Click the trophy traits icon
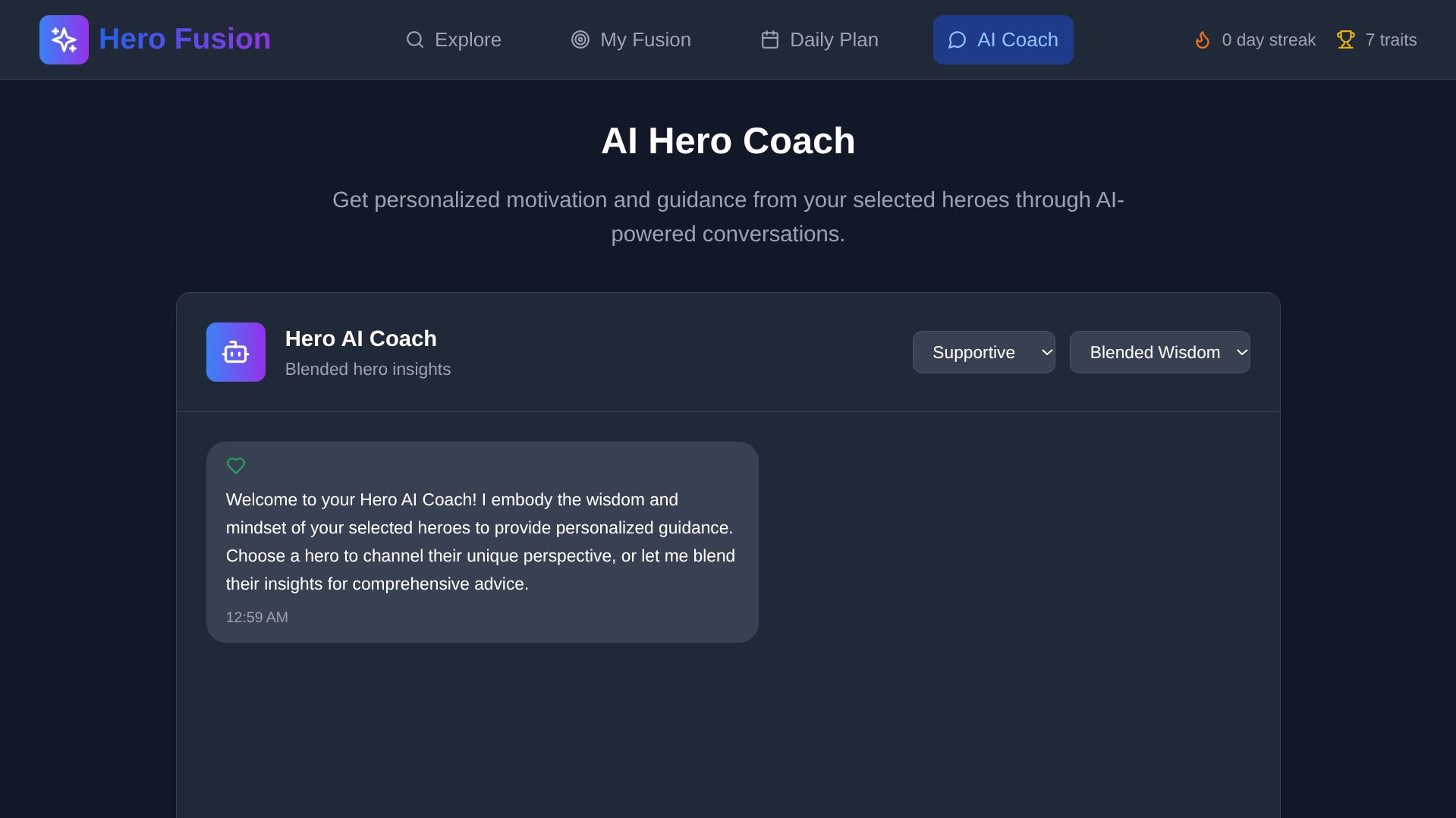Screen dimensions: 1456x818 click(1345, 39)
